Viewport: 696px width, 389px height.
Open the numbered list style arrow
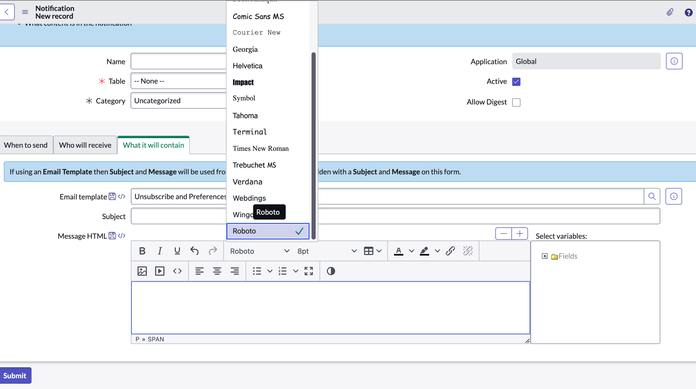[x=295, y=271]
